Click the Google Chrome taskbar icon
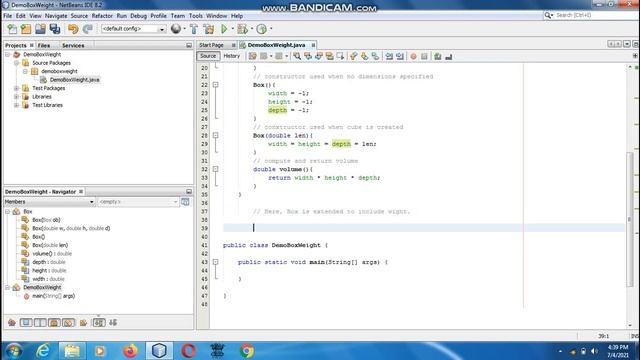The width and height of the screenshot is (640, 360). [x=247, y=351]
